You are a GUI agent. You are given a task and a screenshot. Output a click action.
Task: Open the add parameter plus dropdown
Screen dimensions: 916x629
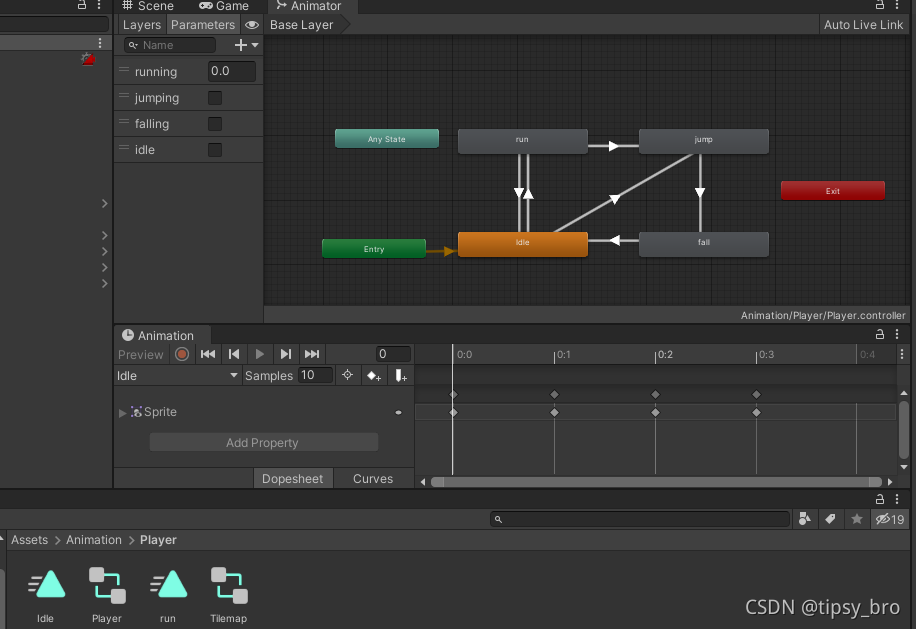(246, 45)
